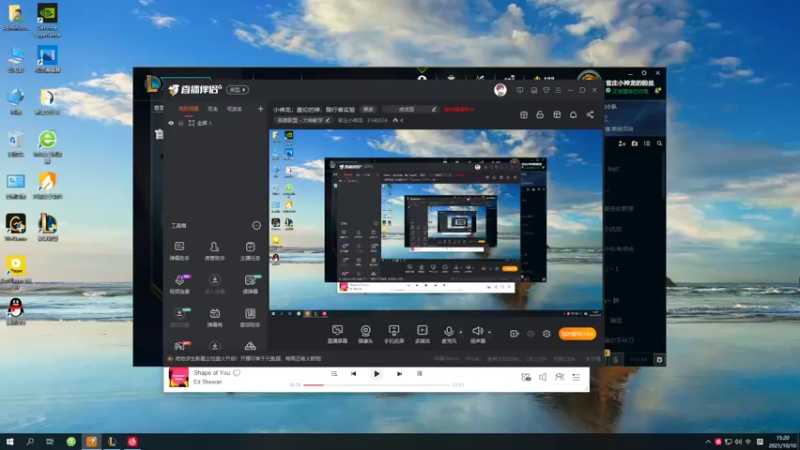Open the skin (T-shirt) icon in title bar
Viewport: 800px width, 450px height.
point(546,90)
